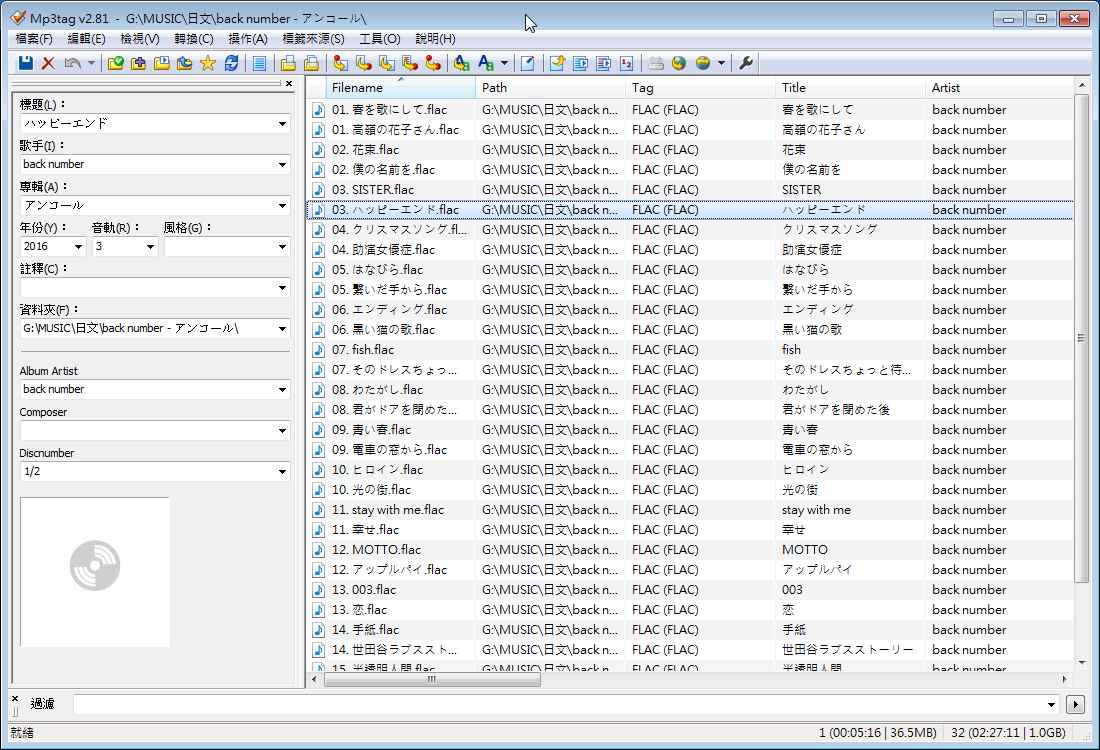1100x750 pixels.
Task: Open Actions (Quick) toolbar icon
Action: (485, 63)
